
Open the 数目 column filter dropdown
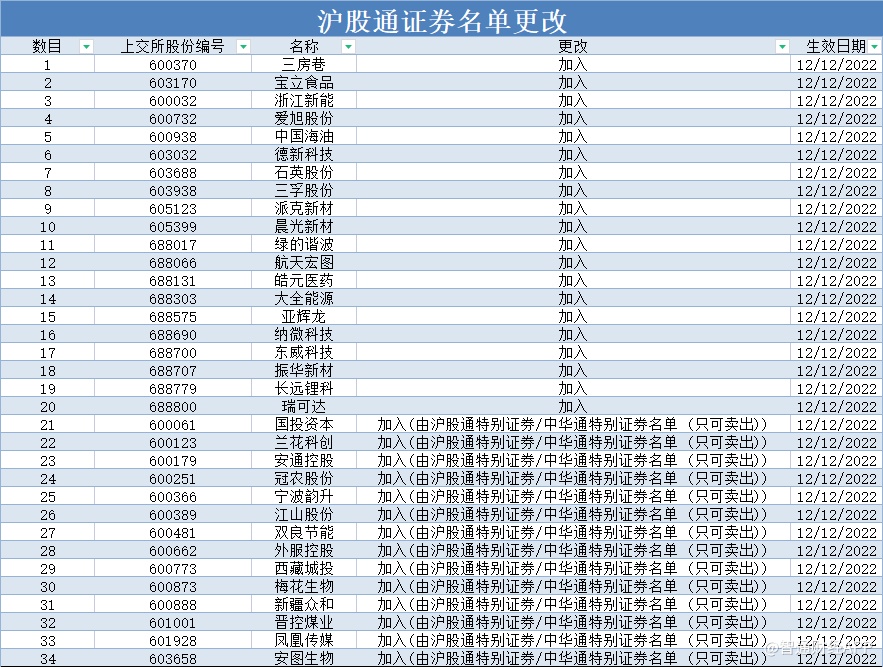click(x=86, y=47)
